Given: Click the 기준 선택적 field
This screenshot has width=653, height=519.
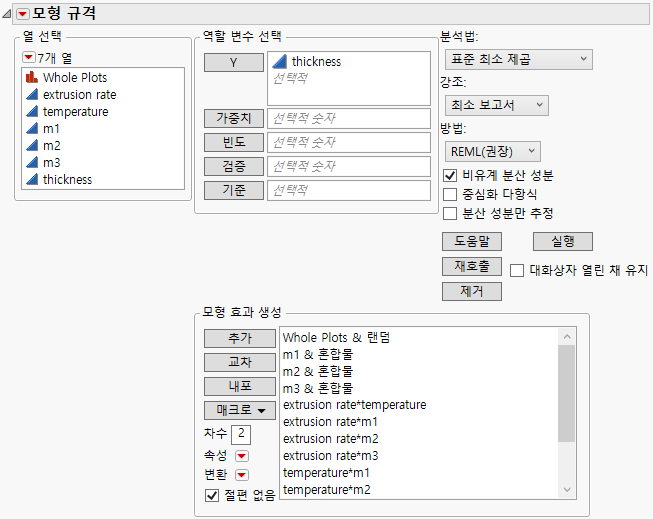Looking at the screenshot, I should pos(349,191).
